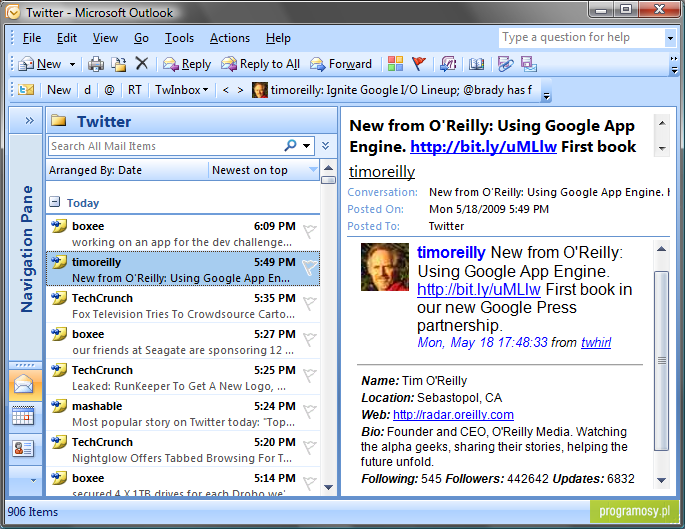Click the Move to Folder icon
685x529 pixels.
(x=118, y=64)
